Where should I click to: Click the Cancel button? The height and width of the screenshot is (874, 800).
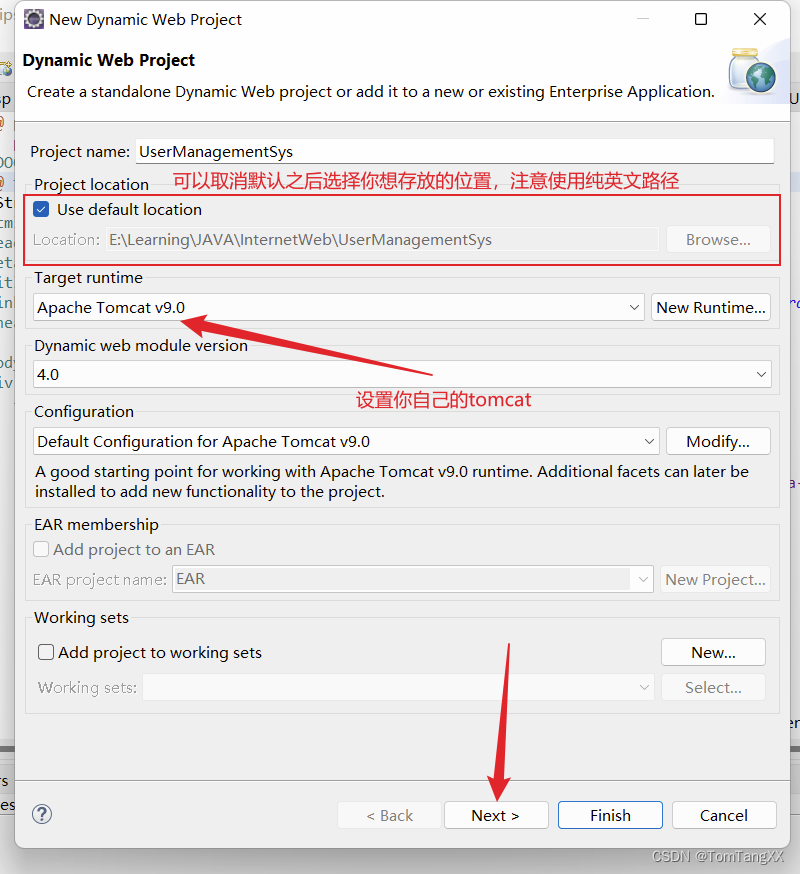[x=724, y=815]
